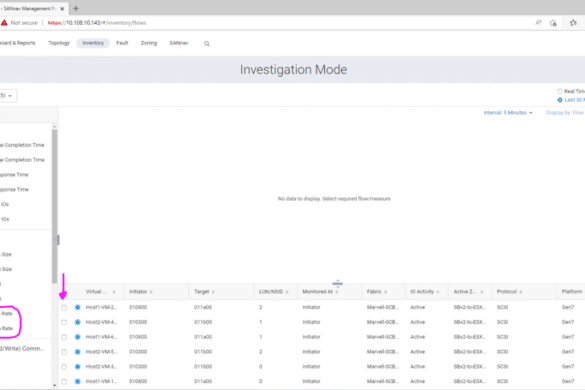
Task: Click Host1-VM-6 virtual machine name
Action: pos(101,337)
